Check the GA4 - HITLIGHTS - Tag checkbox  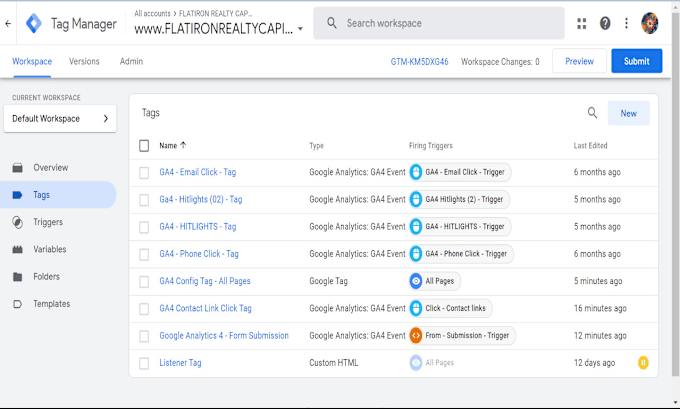coord(144,227)
